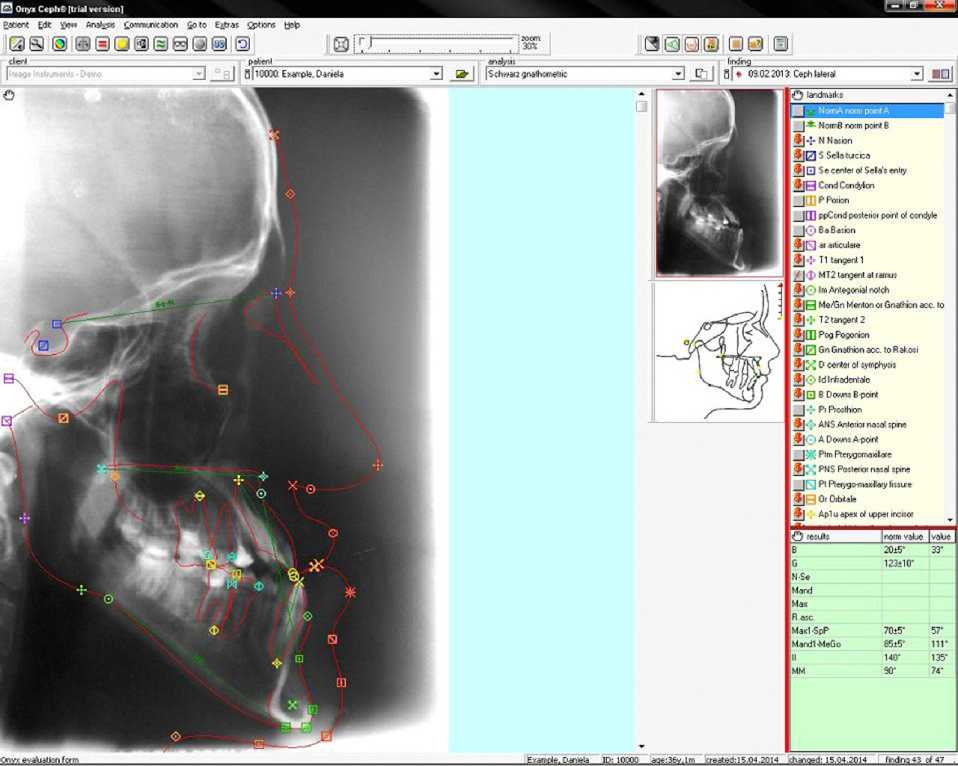The width and height of the screenshot is (958, 766).
Task: Click the grey sphere toolbar icon
Action: point(200,43)
